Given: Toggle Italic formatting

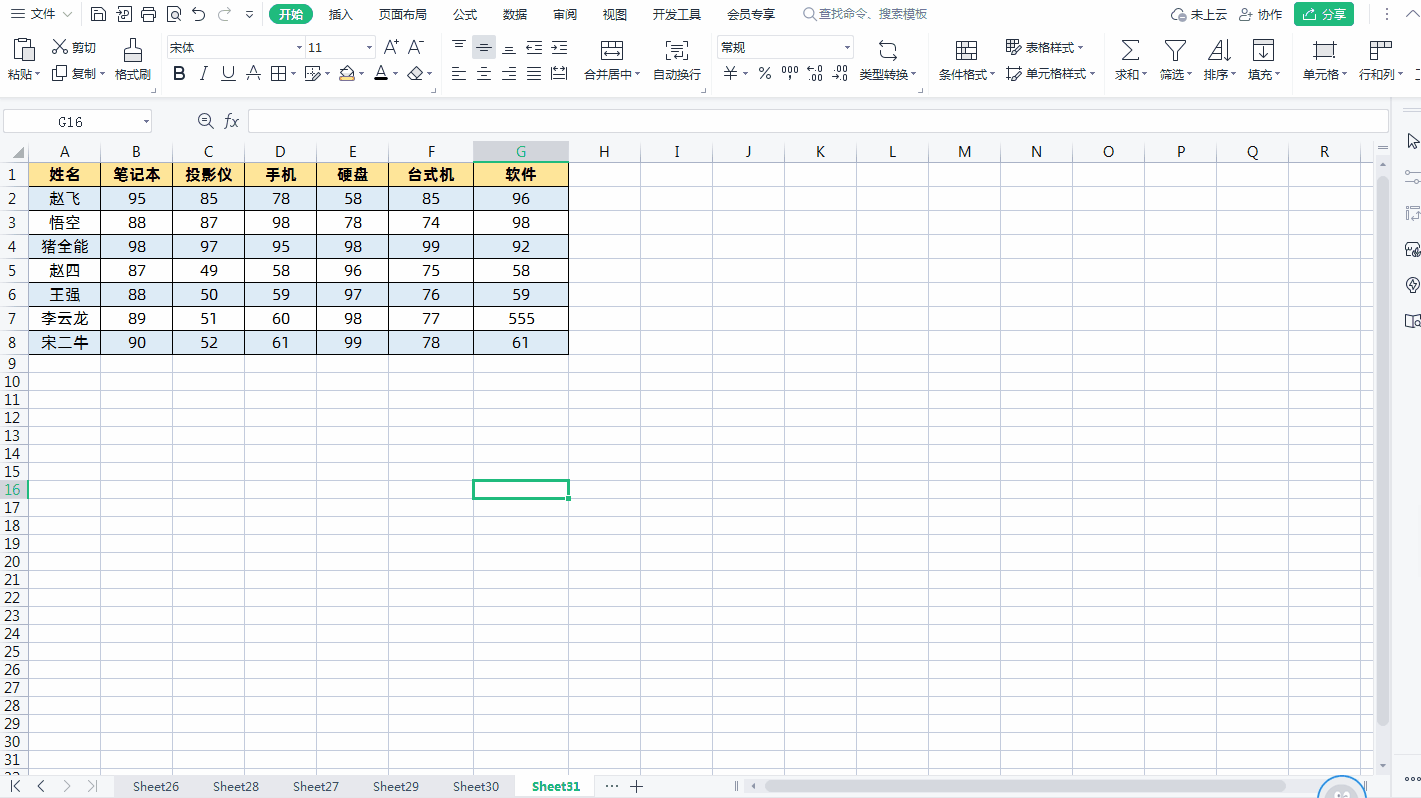Looking at the screenshot, I should coord(204,73).
